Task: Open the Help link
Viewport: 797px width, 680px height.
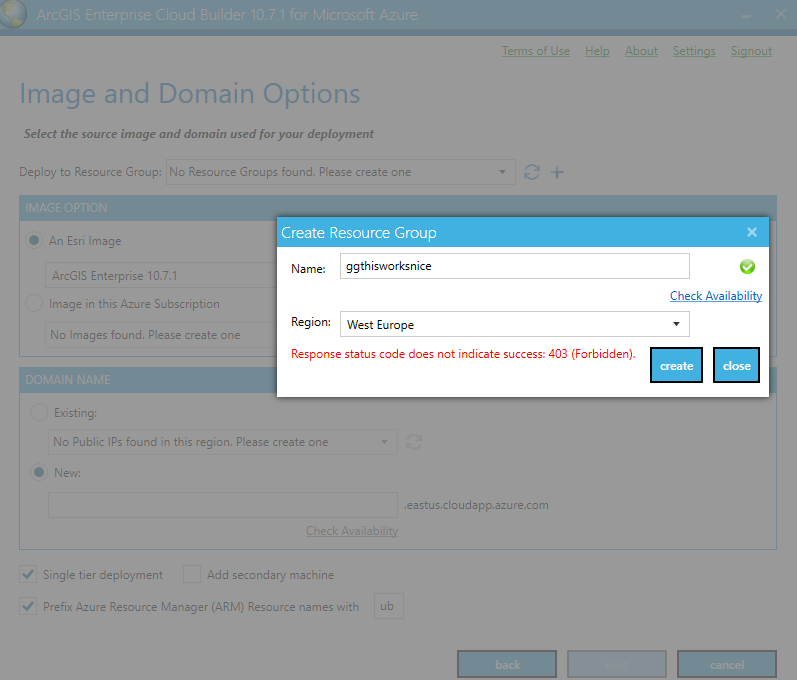Action: click(597, 51)
